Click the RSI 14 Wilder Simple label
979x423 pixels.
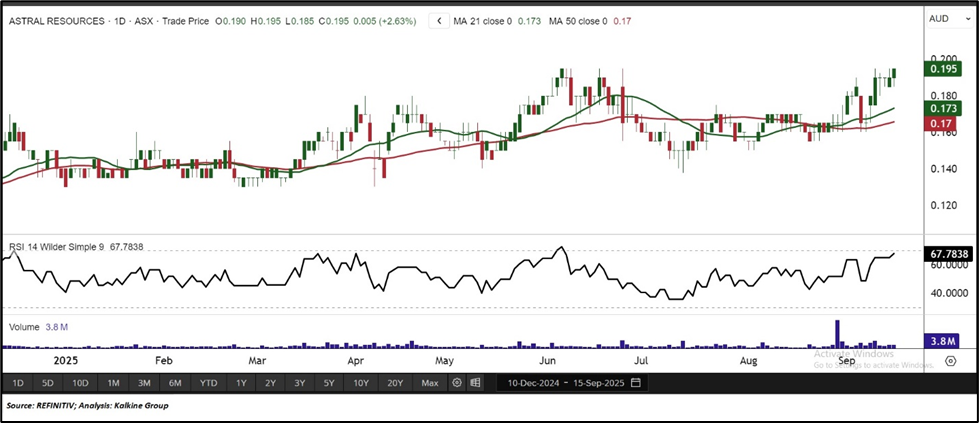(x=57, y=247)
